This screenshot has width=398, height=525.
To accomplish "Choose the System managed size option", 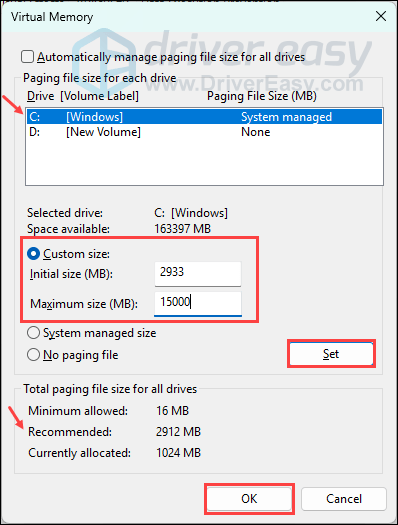I will coord(33,333).
